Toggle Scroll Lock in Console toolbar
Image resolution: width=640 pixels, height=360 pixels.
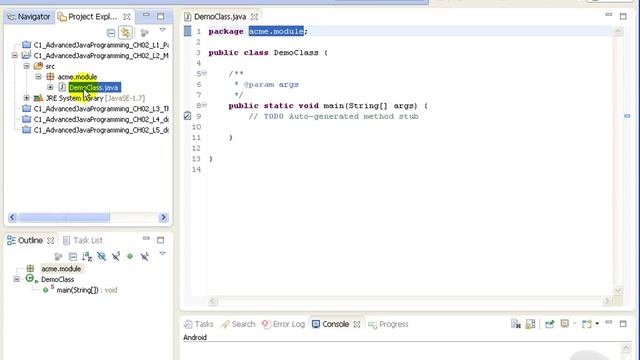click(530, 324)
